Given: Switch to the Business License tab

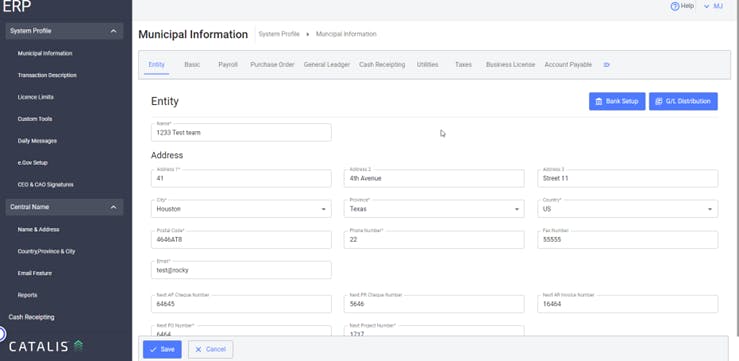Looking at the screenshot, I should pyautogui.click(x=510, y=65).
